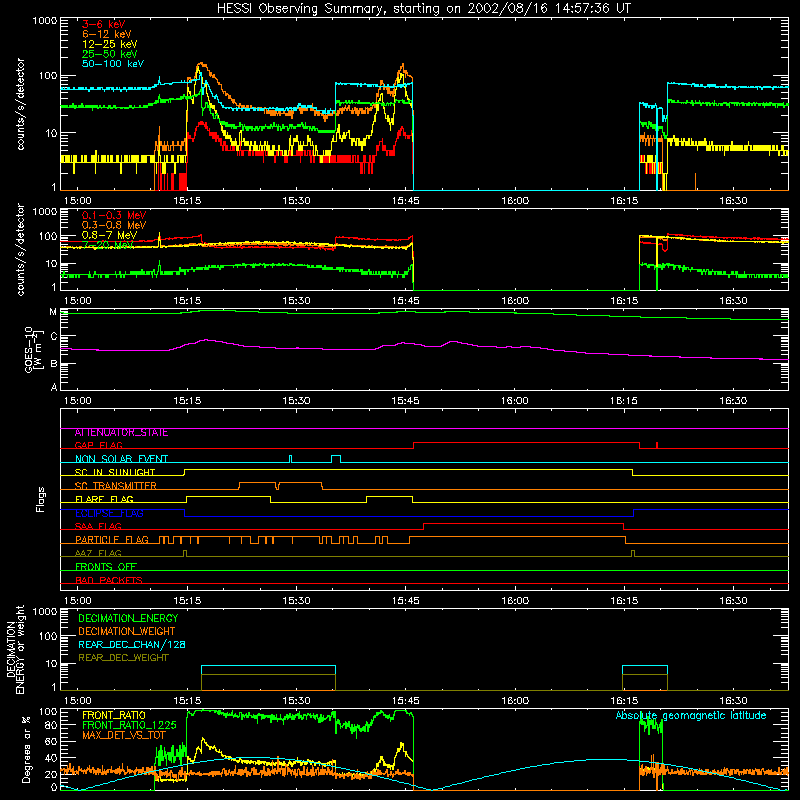800x800 pixels.
Task: Select the green '25-50 keV' legend entry
Action: click(x=109, y=54)
